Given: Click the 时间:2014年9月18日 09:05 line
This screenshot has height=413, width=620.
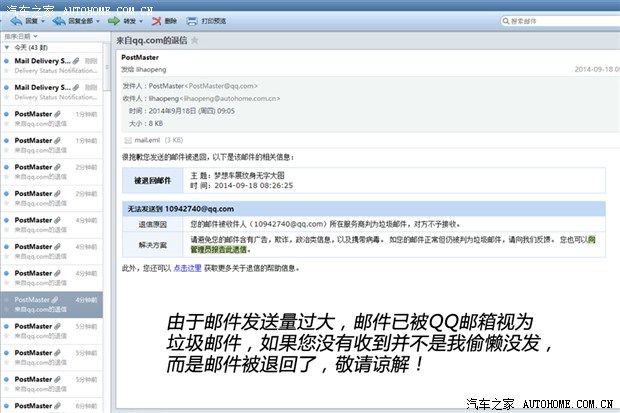Looking at the screenshot, I should [x=182, y=111].
